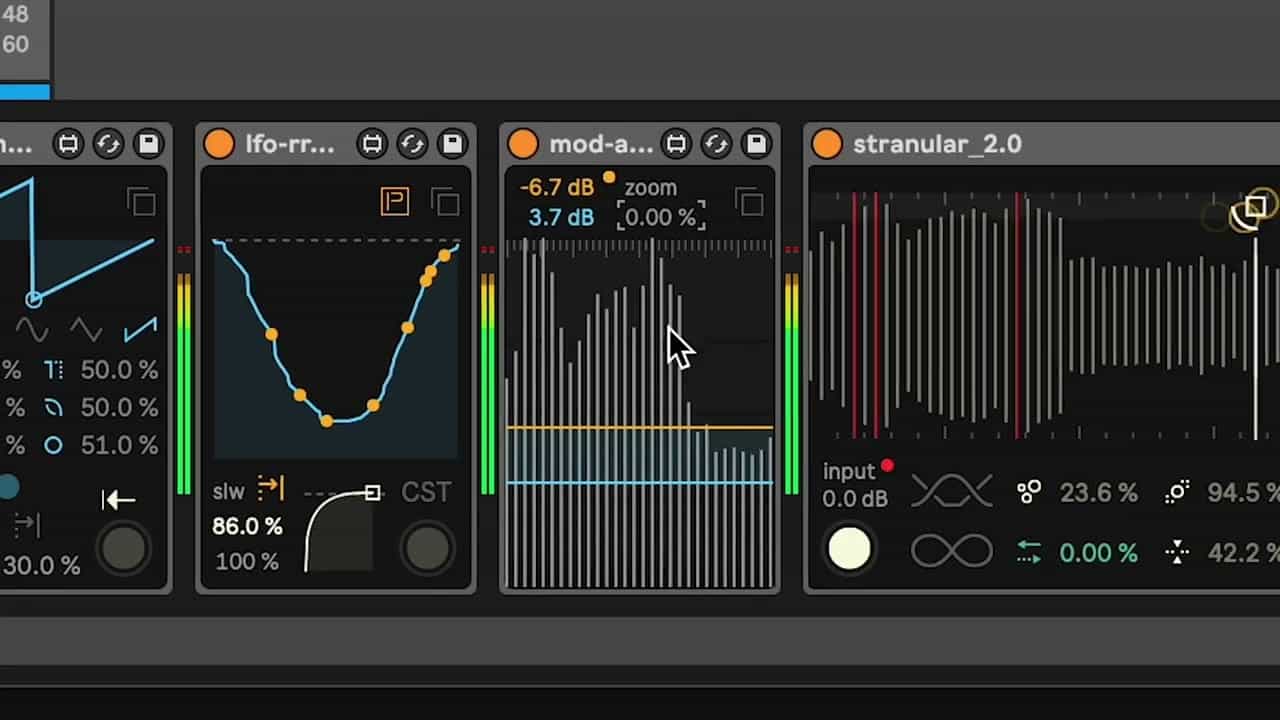Click the infinity loop icon in stranular
1280x720 pixels.
click(x=951, y=551)
